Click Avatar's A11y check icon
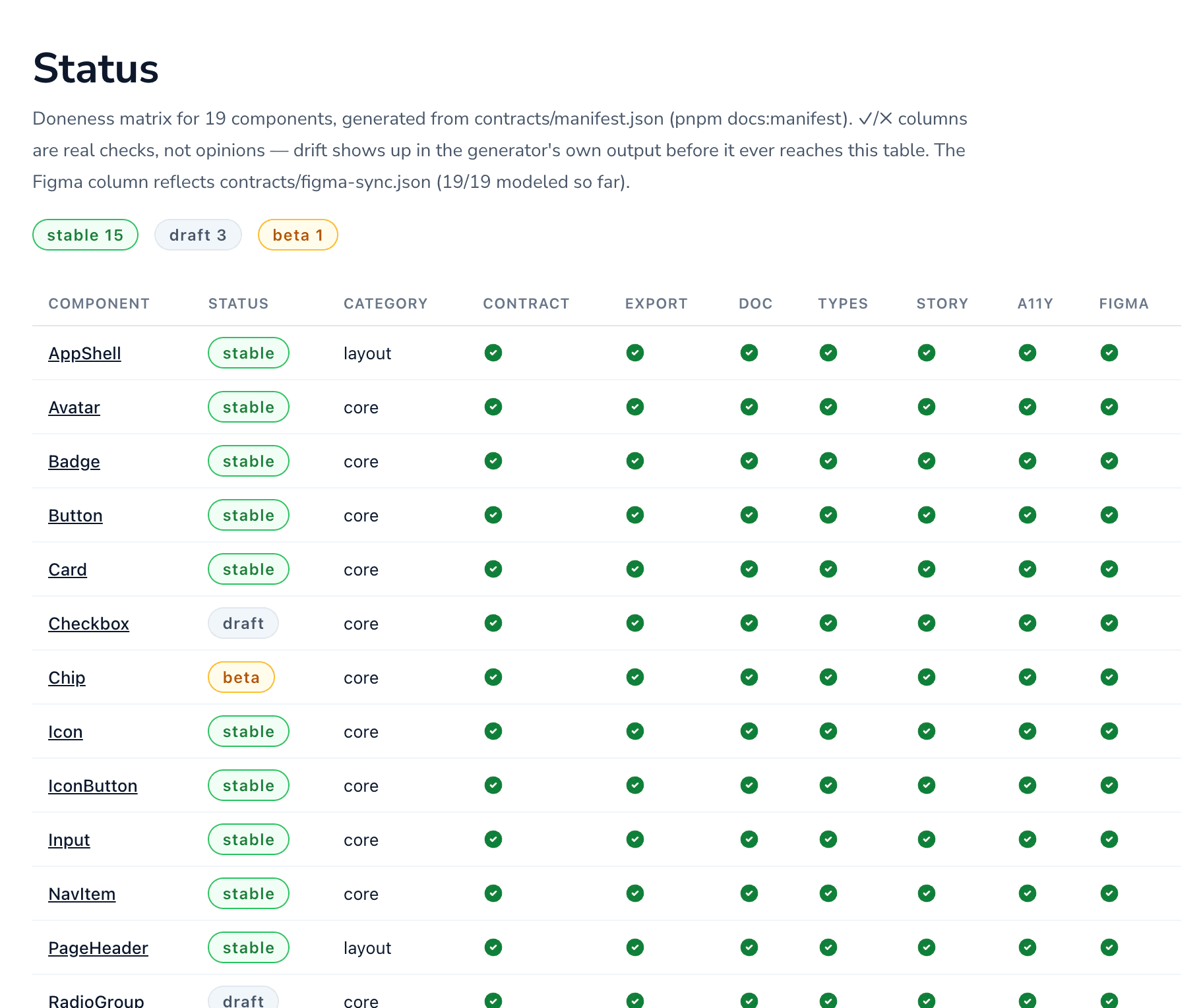This screenshot has height=1008, width=1203. point(1028,407)
